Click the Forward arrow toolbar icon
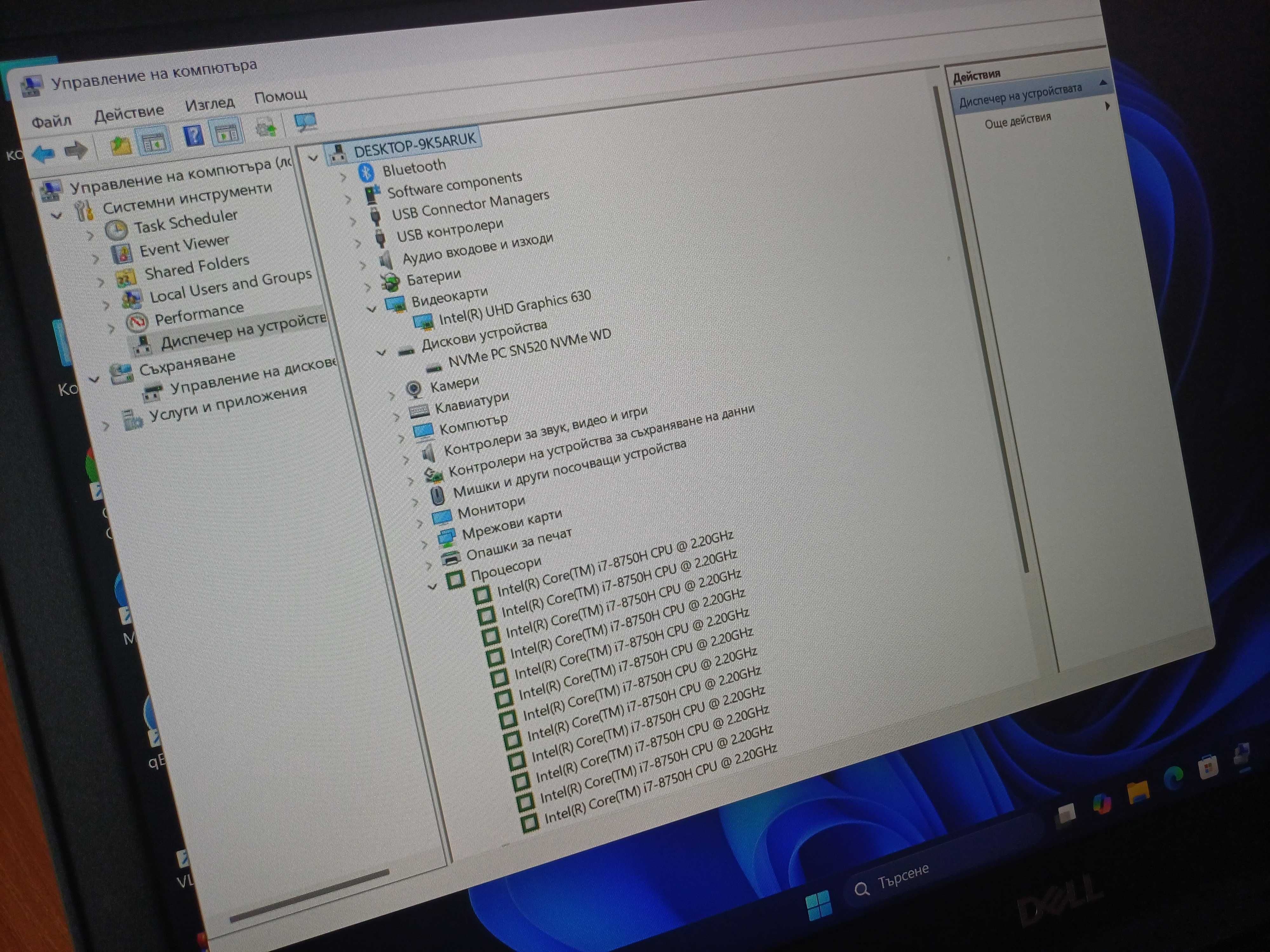Viewport: 1270px width, 952px height. click(75, 150)
